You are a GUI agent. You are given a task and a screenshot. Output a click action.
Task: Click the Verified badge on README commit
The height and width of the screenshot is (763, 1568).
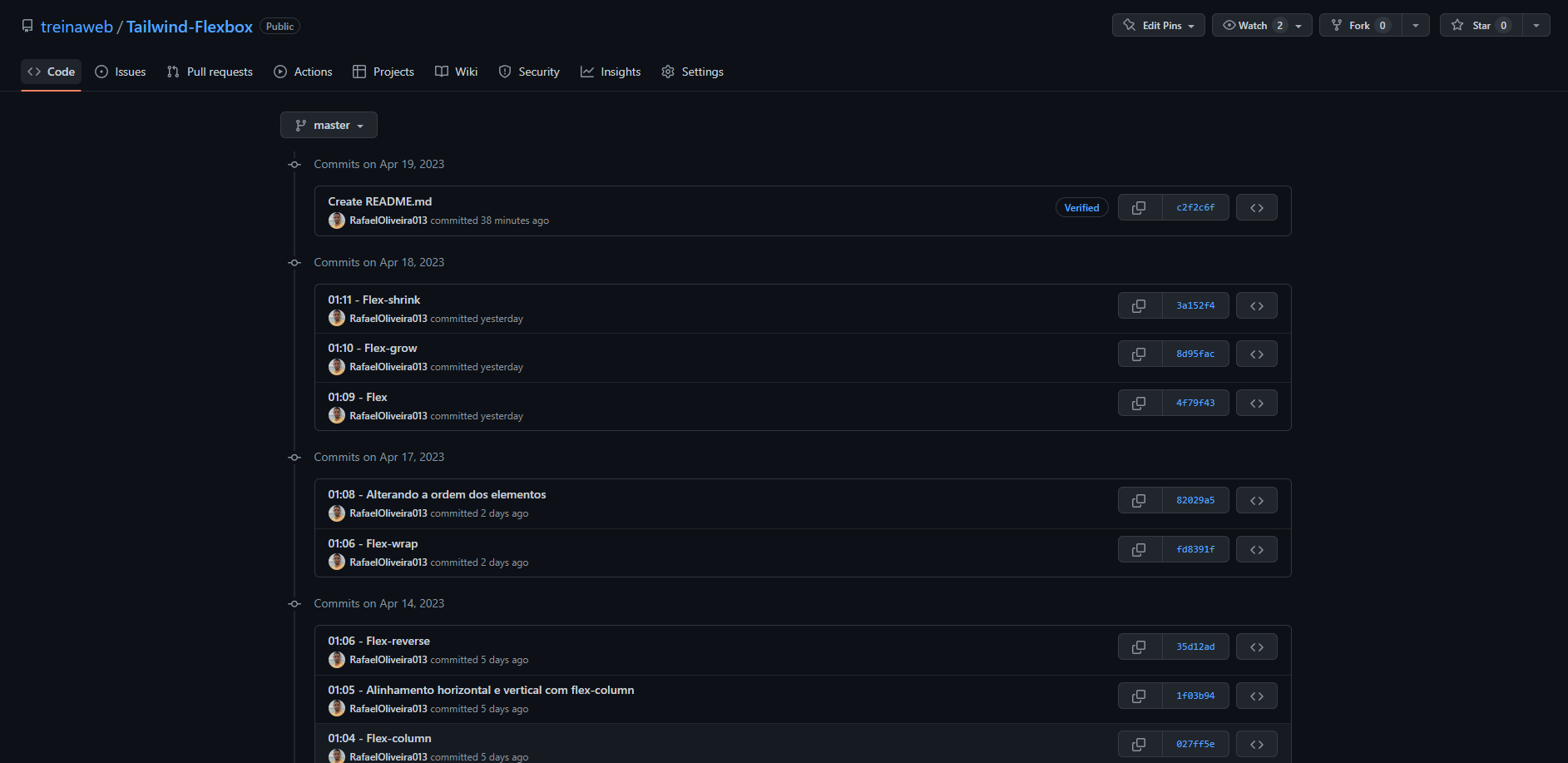pyautogui.click(x=1081, y=208)
